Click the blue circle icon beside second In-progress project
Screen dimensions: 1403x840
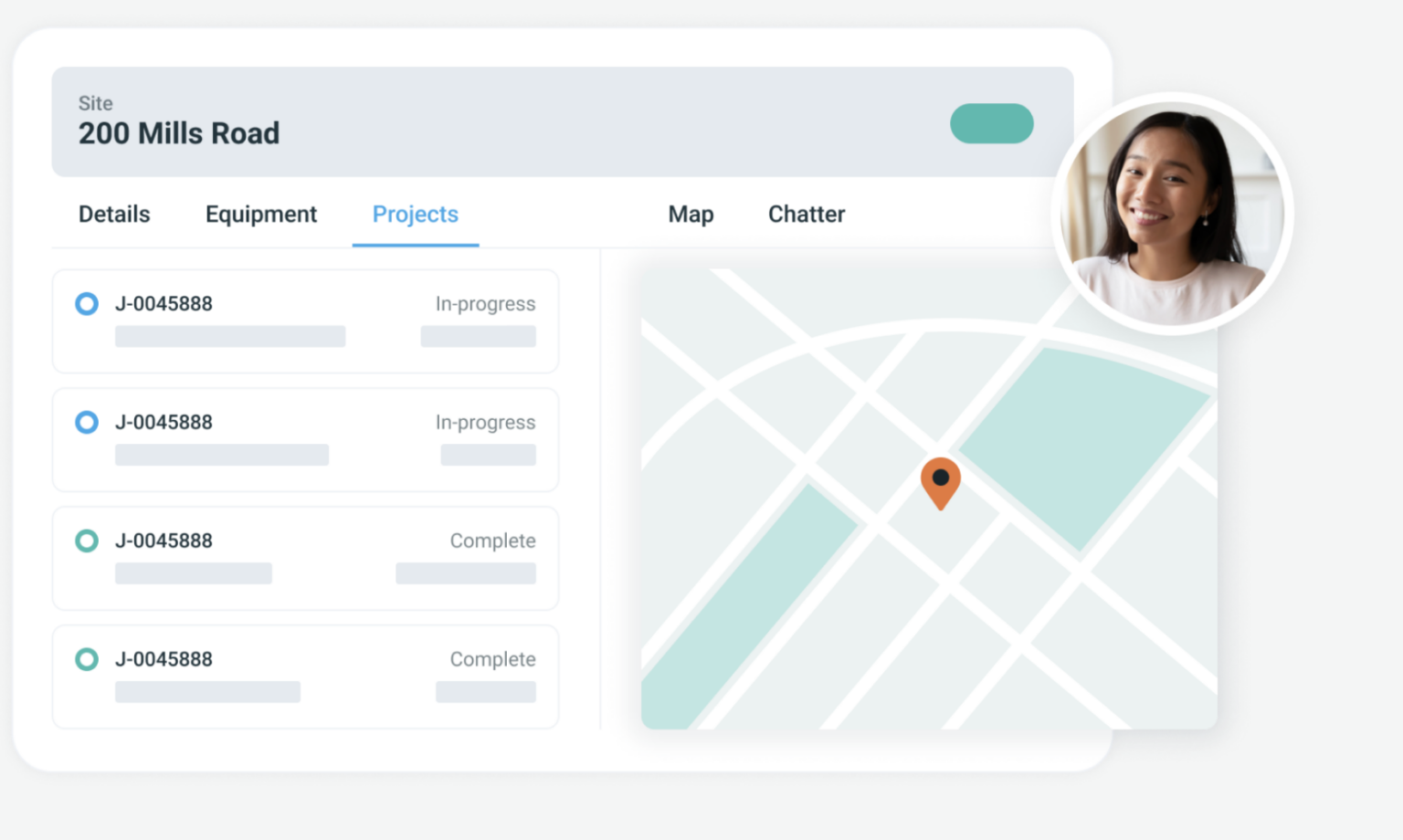point(87,422)
